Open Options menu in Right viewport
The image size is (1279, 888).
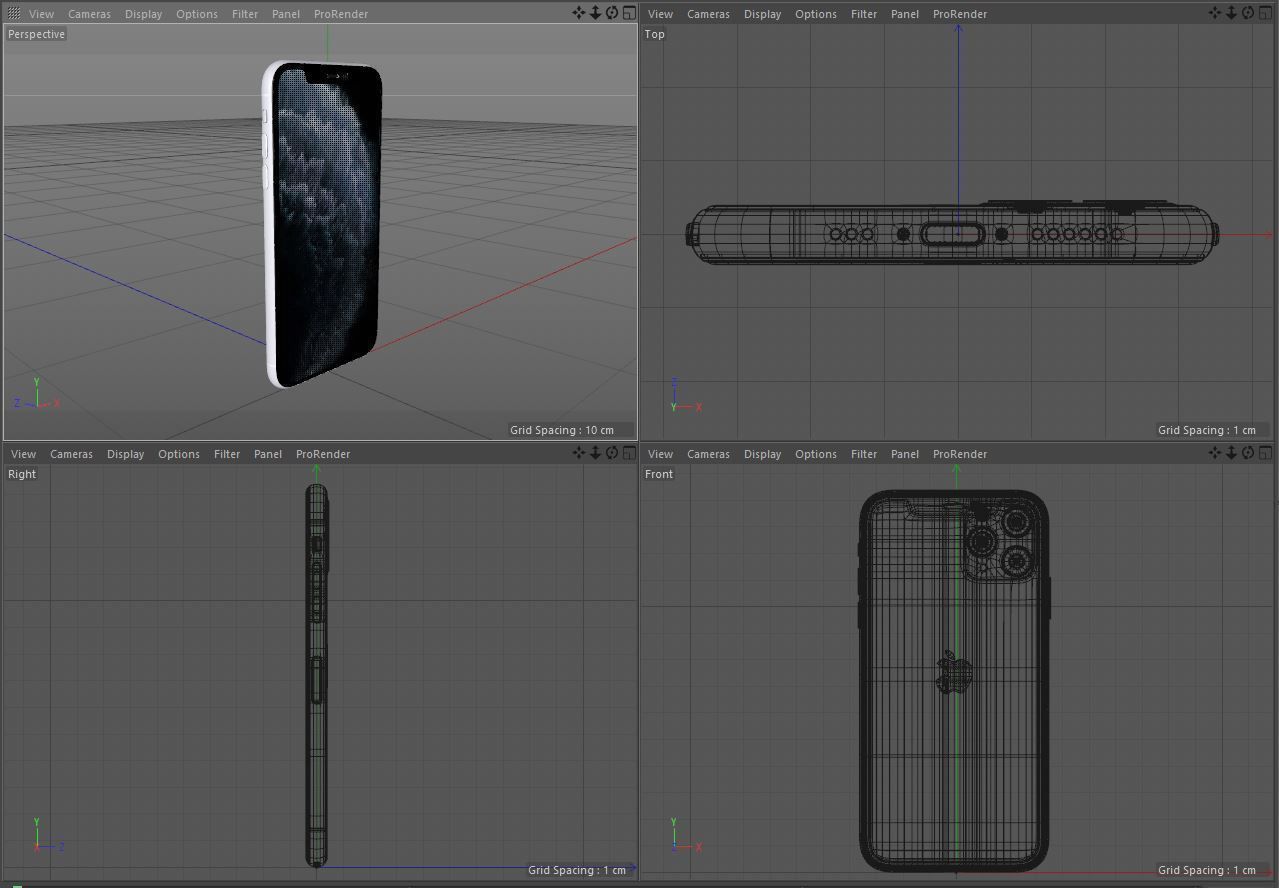tap(178, 454)
